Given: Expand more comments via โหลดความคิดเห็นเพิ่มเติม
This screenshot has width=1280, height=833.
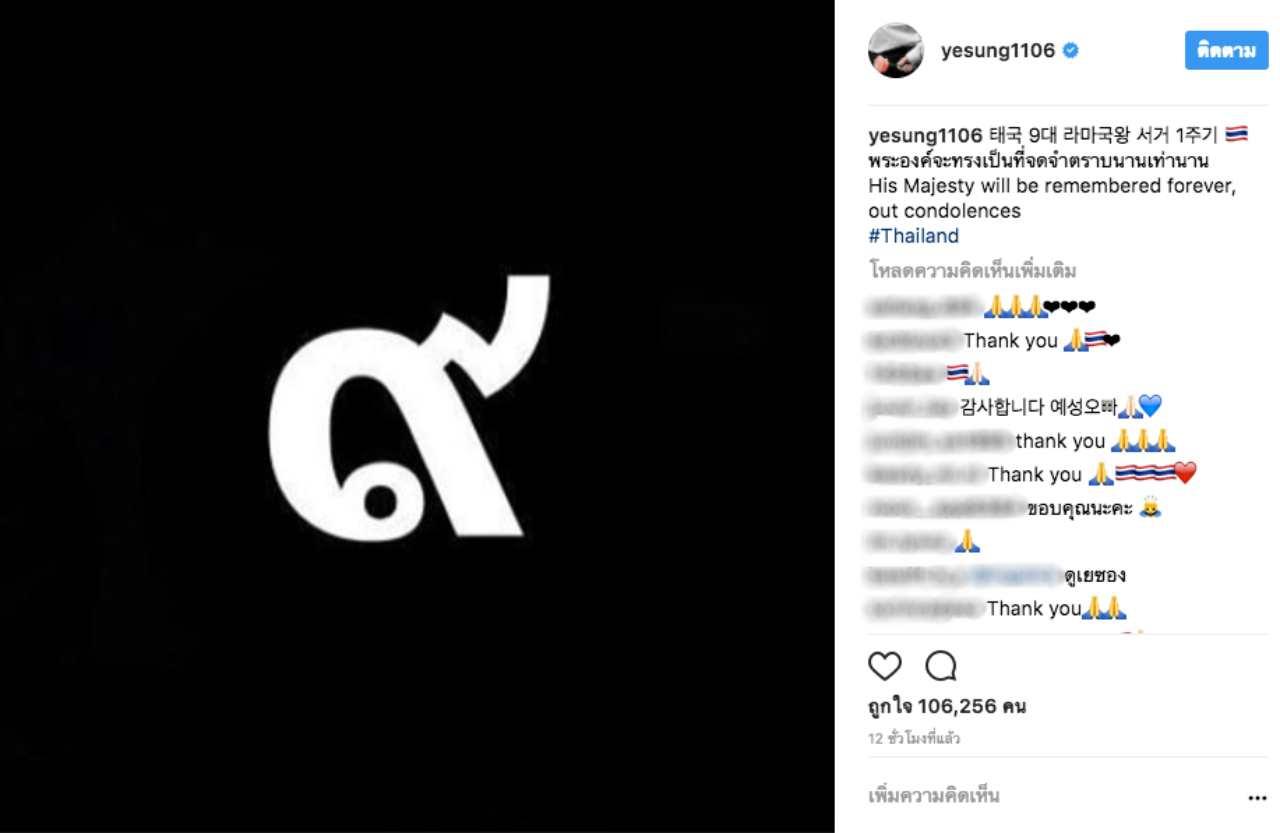Looking at the screenshot, I should point(972,271).
